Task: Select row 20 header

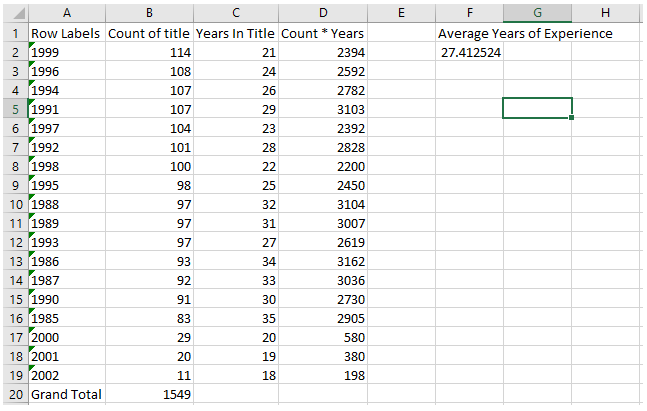Action: 16,394
